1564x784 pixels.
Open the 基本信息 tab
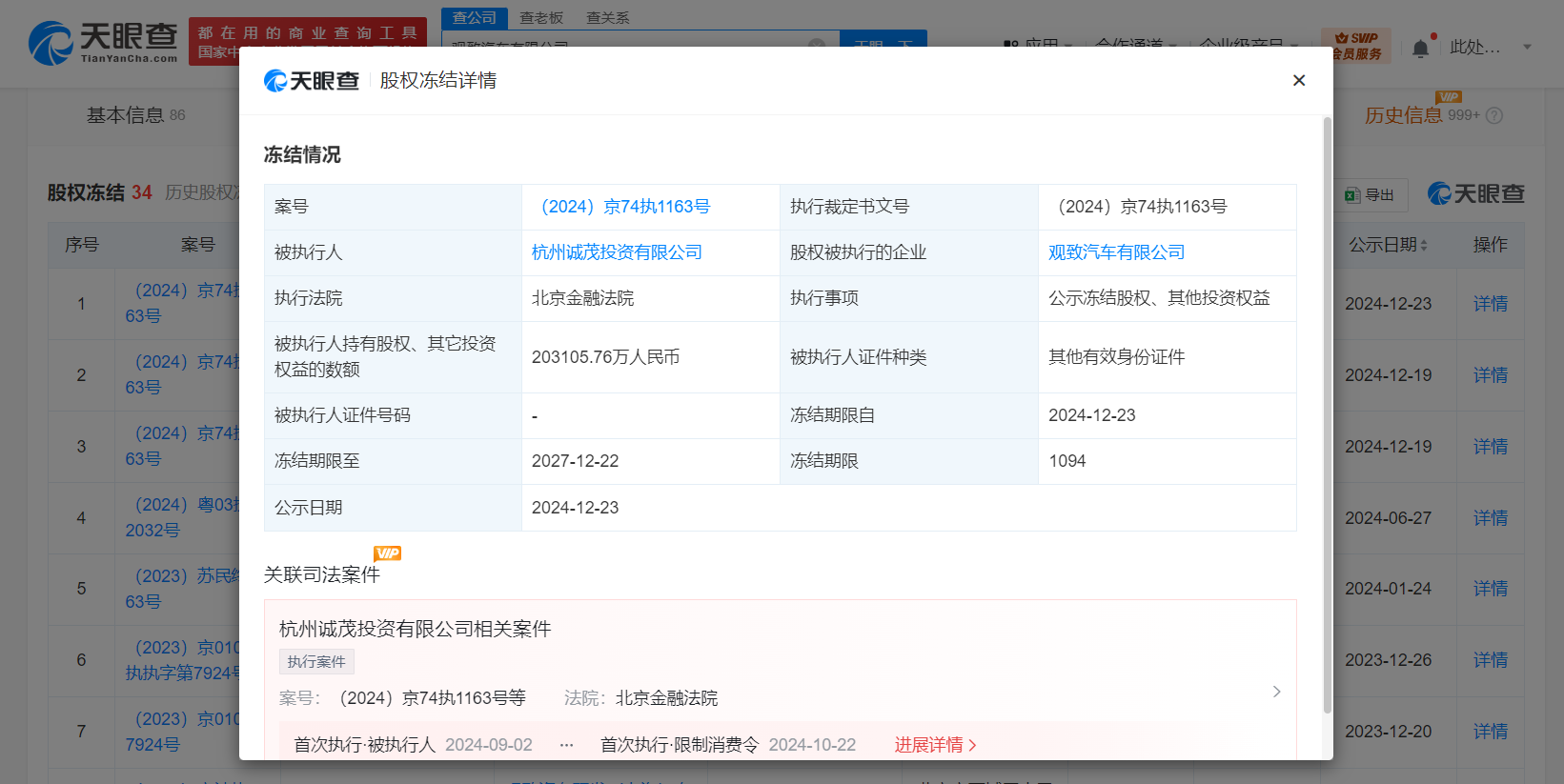(x=126, y=115)
